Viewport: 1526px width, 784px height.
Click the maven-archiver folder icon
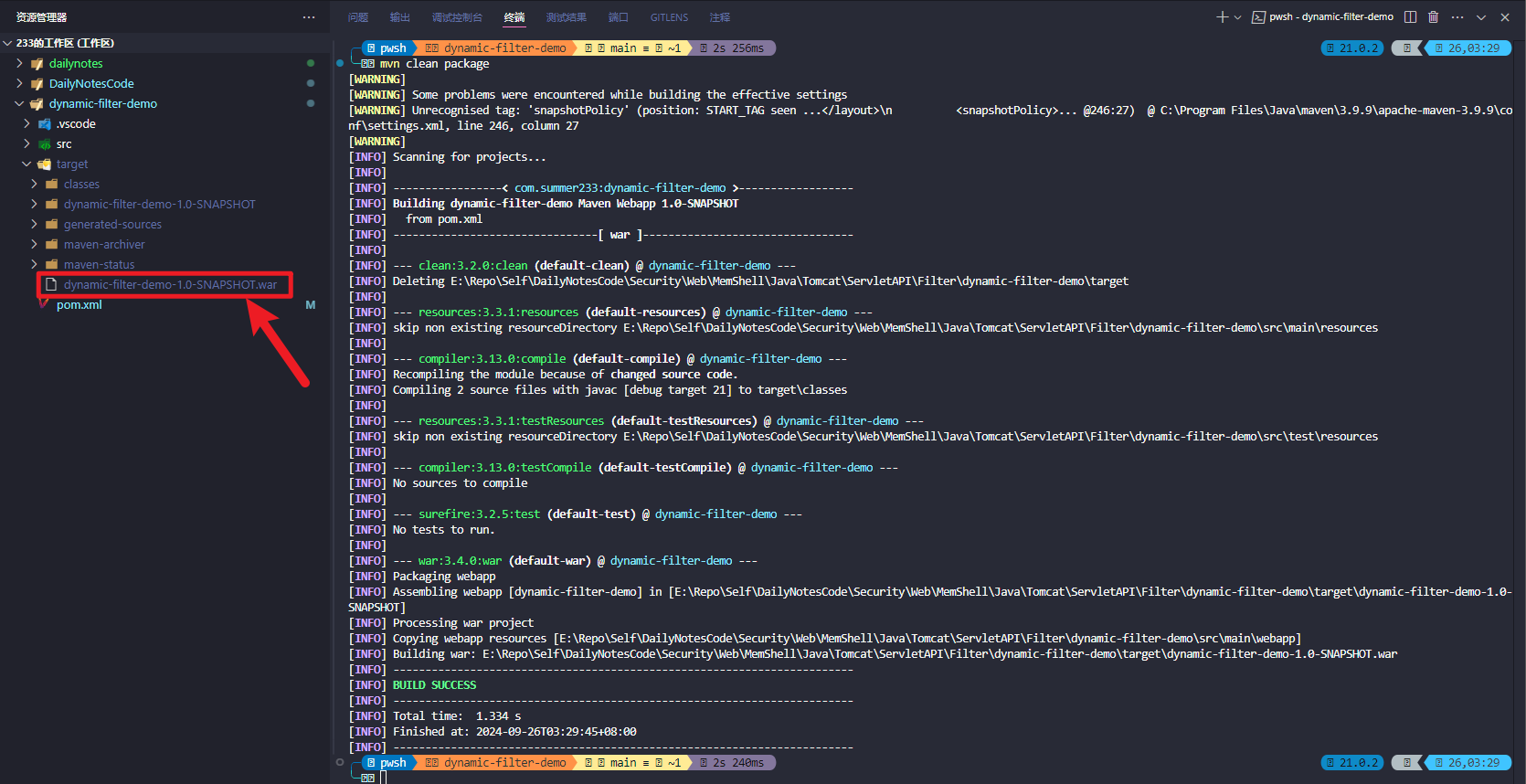click(52, 244)
